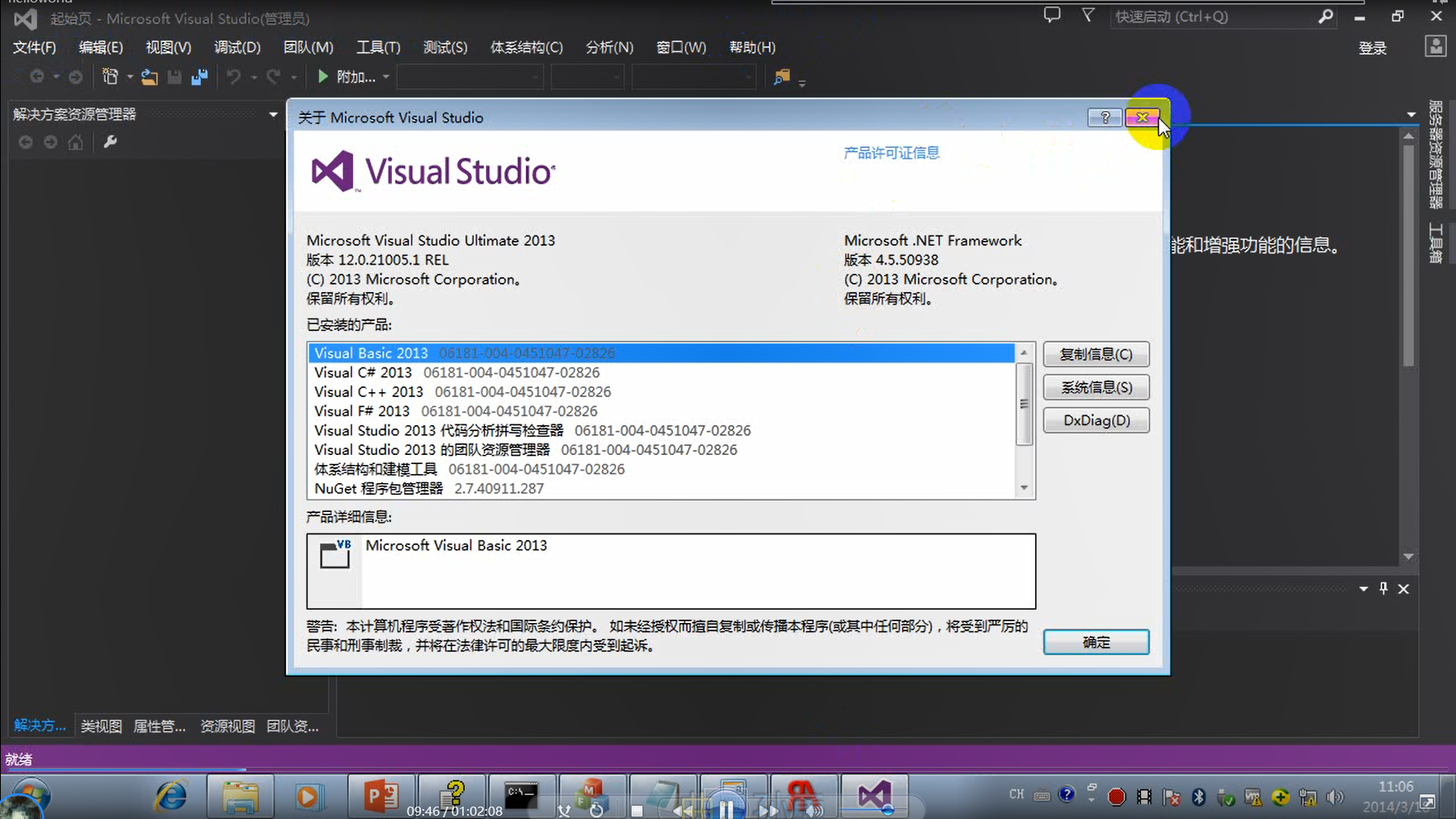Click the Undo toolbar icon

(234, 77)
